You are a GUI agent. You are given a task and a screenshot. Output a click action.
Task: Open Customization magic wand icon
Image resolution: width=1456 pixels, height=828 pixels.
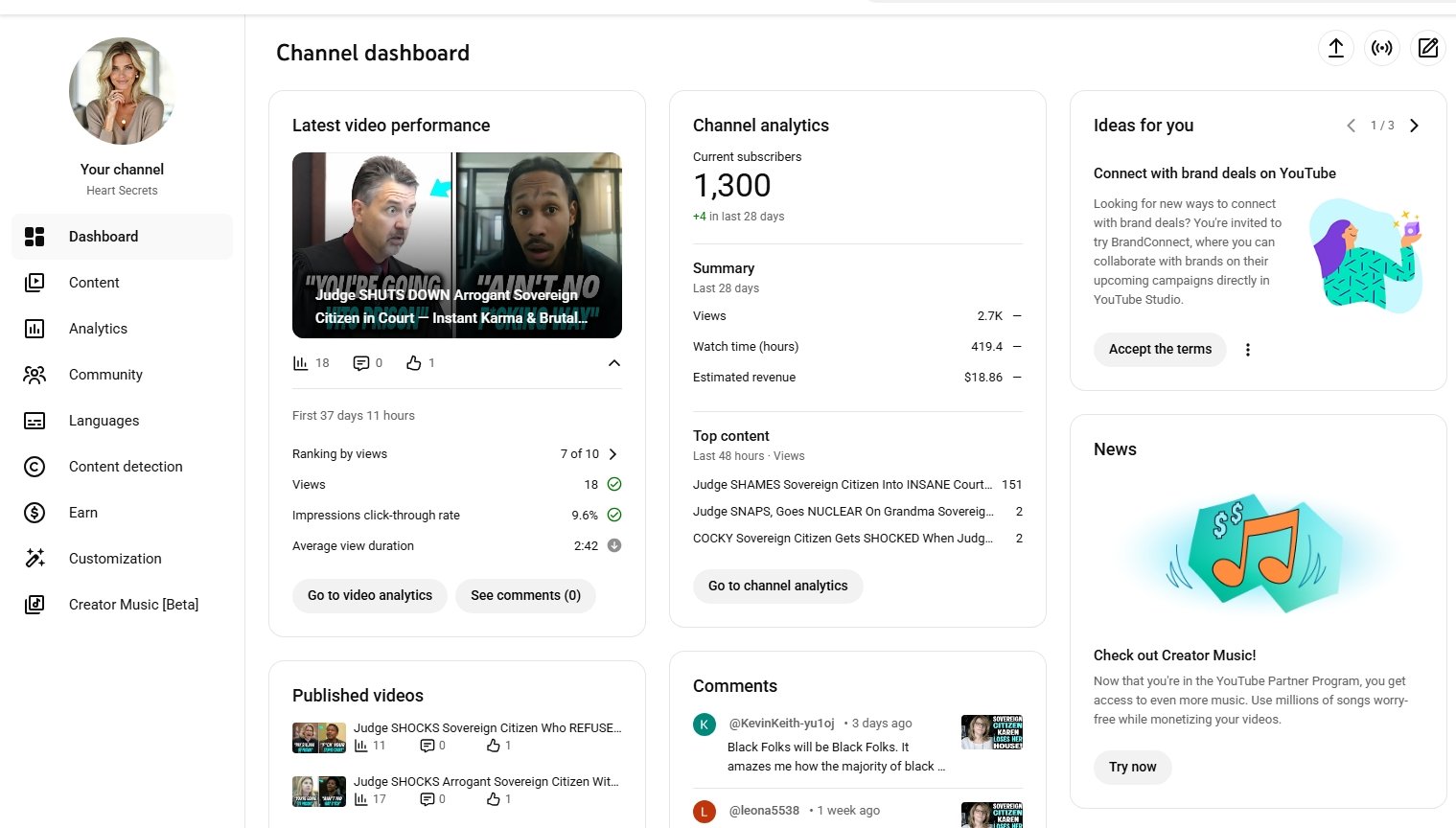(35, 559)
